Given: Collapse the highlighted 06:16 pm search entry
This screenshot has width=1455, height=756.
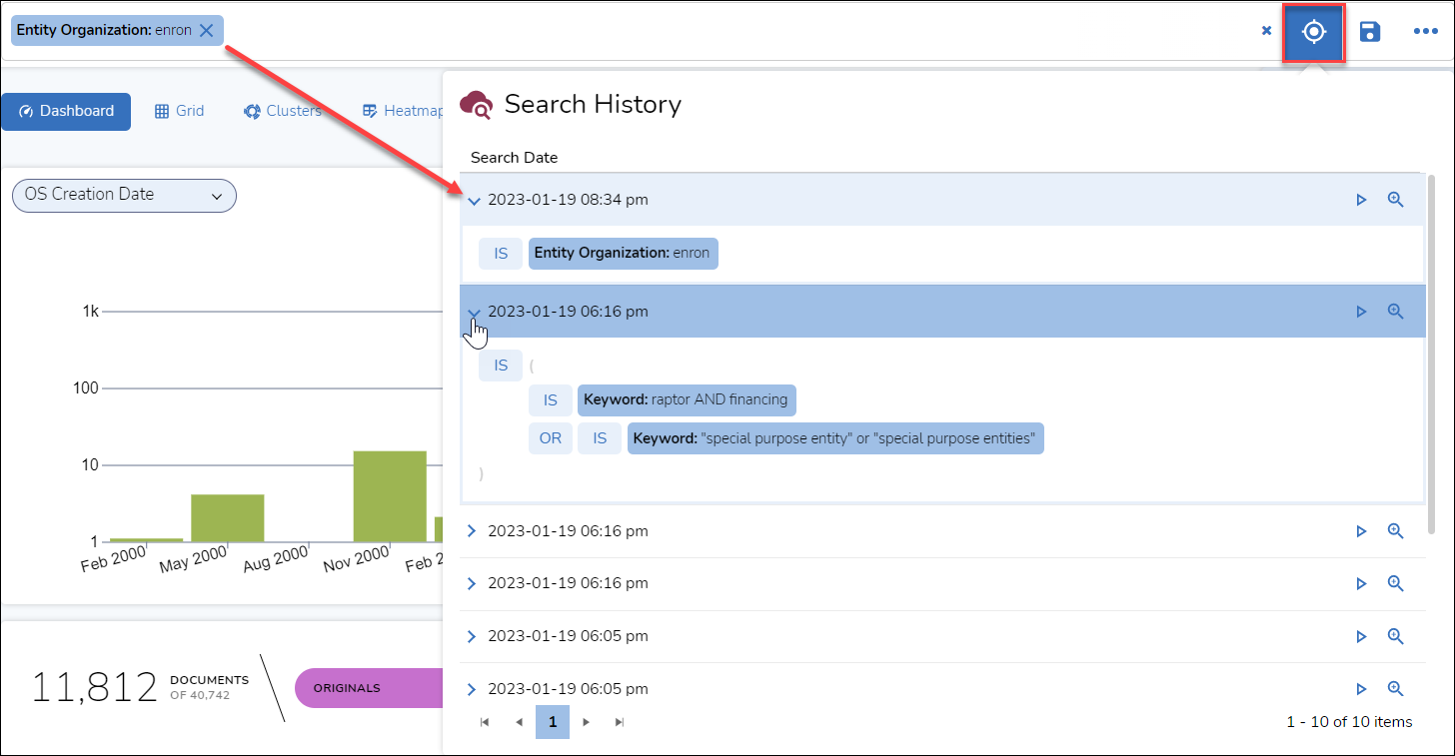Looking at the screenshot, I should (x=474, y=312).
